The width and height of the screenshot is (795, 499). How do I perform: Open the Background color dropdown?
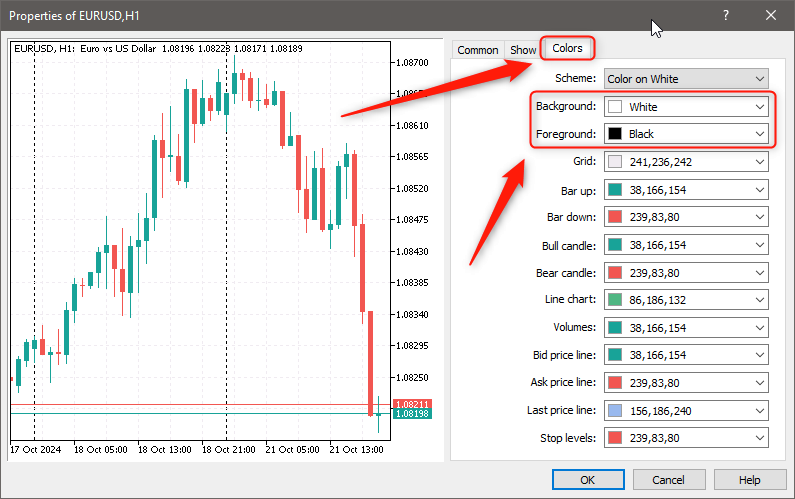tap(686, 106)
